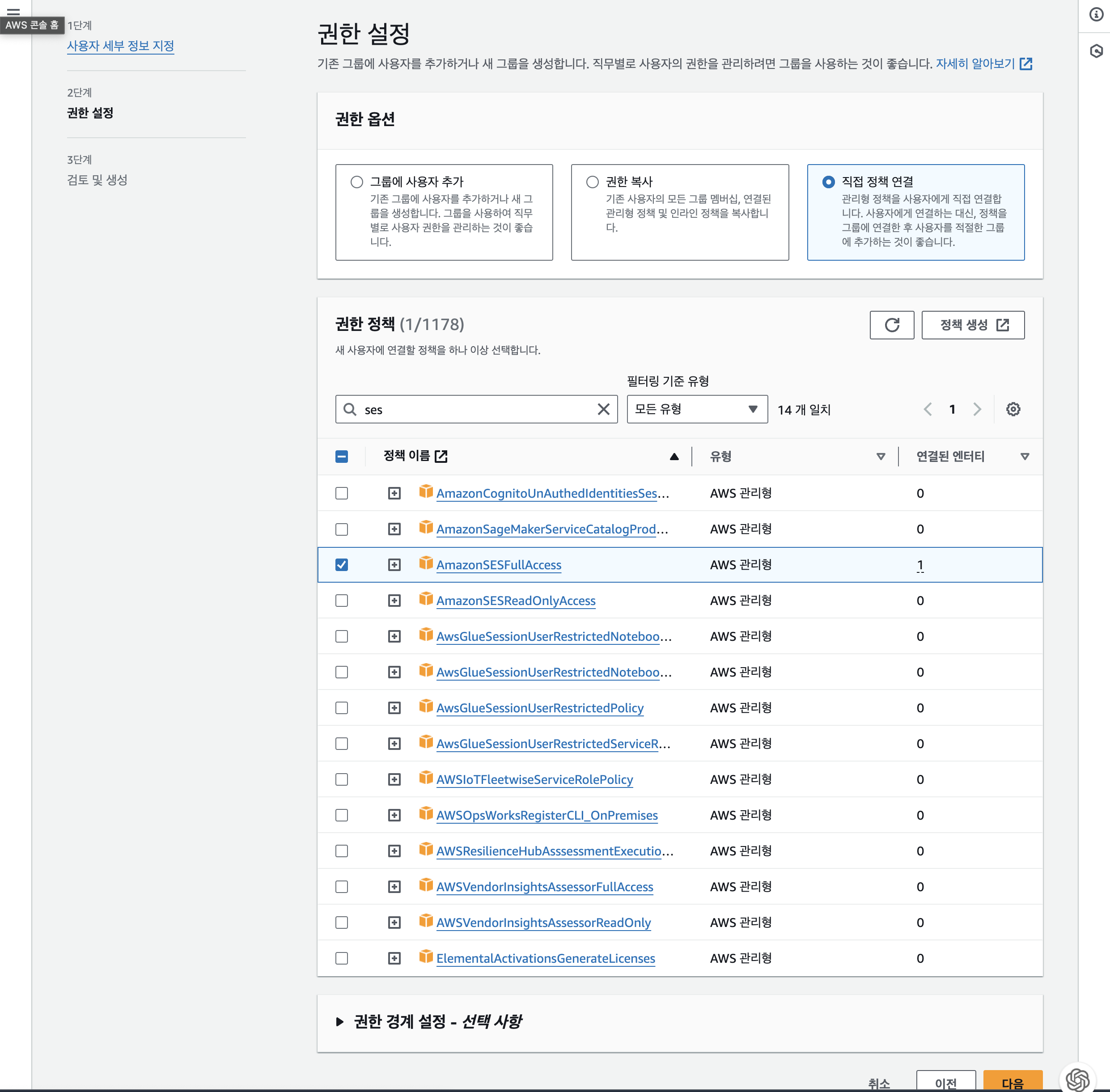Click the hexagon help icon on right sidebar
1110x1092 pixels.
(1096, 51)
